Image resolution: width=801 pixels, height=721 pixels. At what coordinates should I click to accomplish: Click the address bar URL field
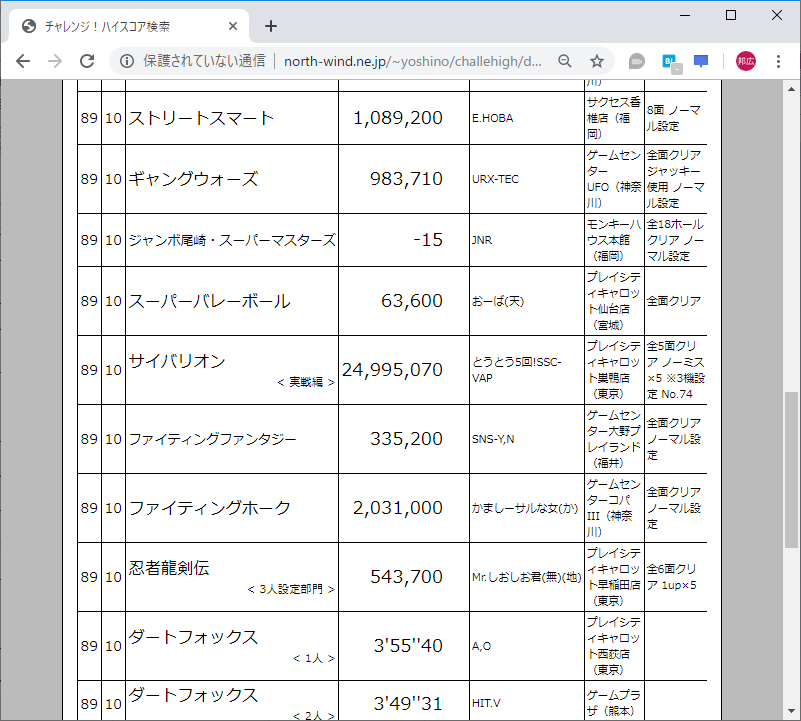click(x=400, y=61)
